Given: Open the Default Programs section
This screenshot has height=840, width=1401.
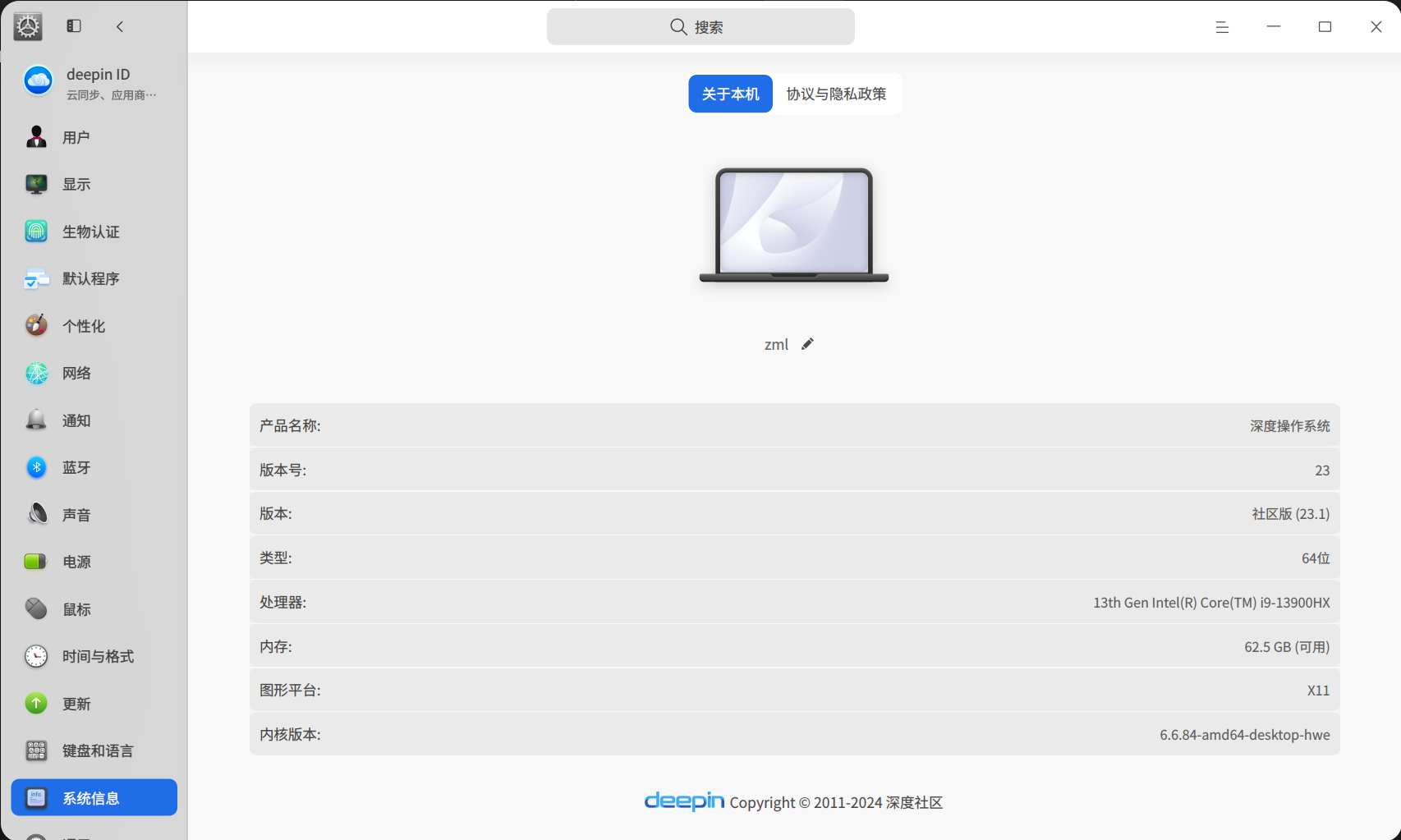Looking at the screenshot, I should point(90,278).
